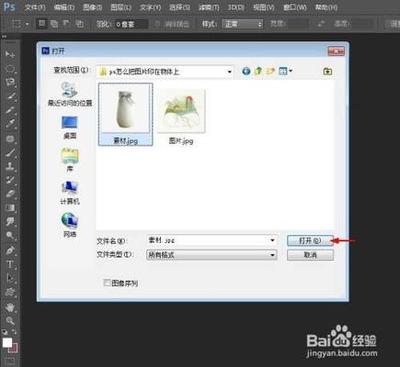
Task: Choose Add to selection mode
Action: click(54, 24)
